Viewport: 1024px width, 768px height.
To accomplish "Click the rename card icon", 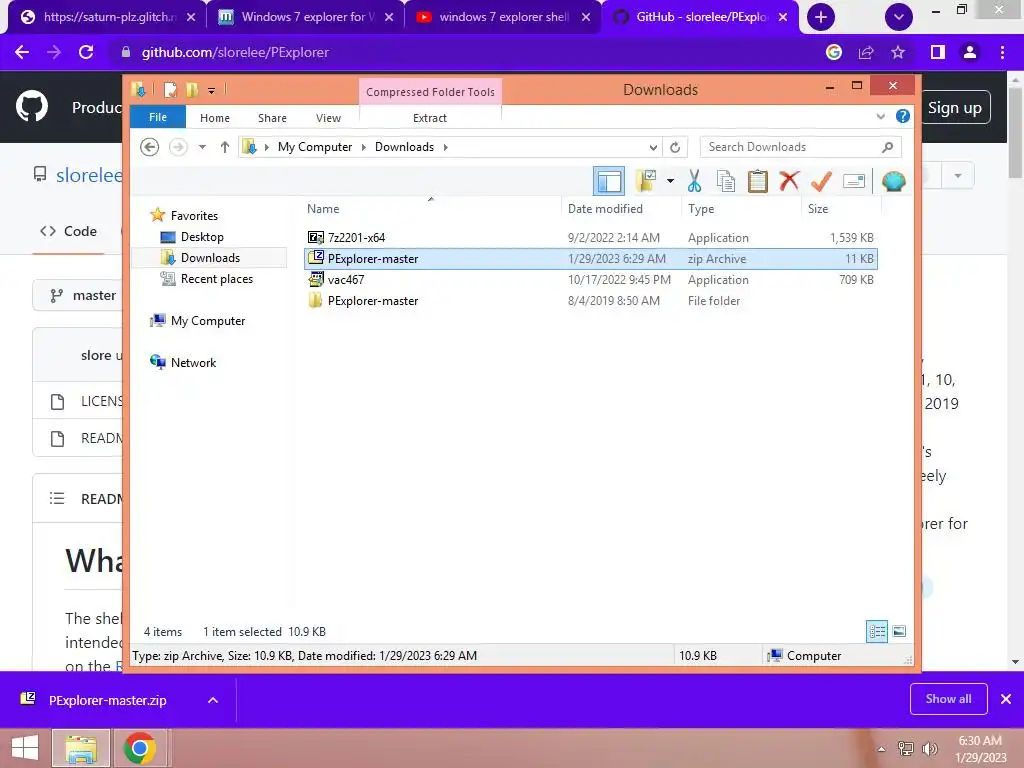I will pos(854,181).
